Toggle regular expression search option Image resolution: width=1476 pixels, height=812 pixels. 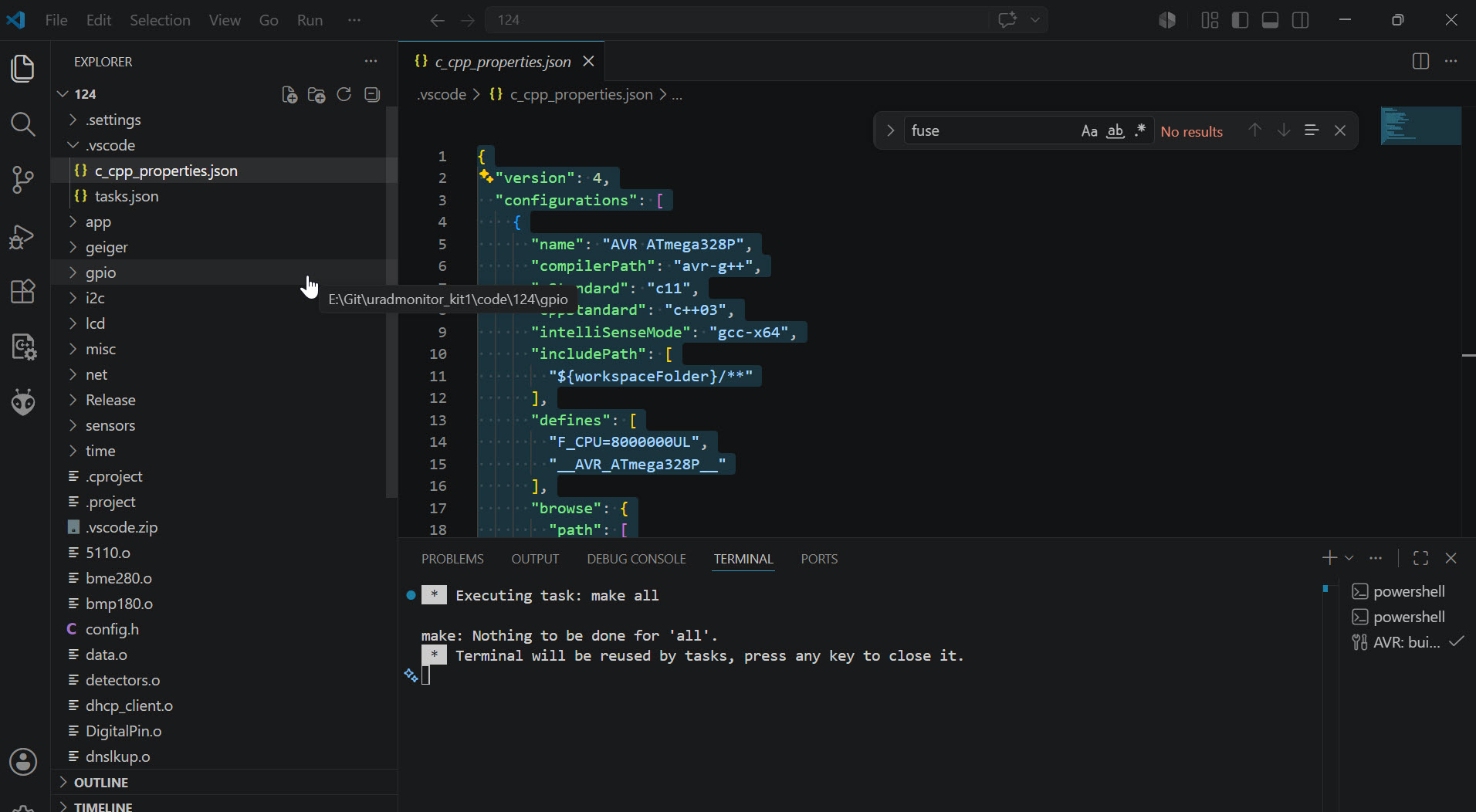[x=1140, y=130]
